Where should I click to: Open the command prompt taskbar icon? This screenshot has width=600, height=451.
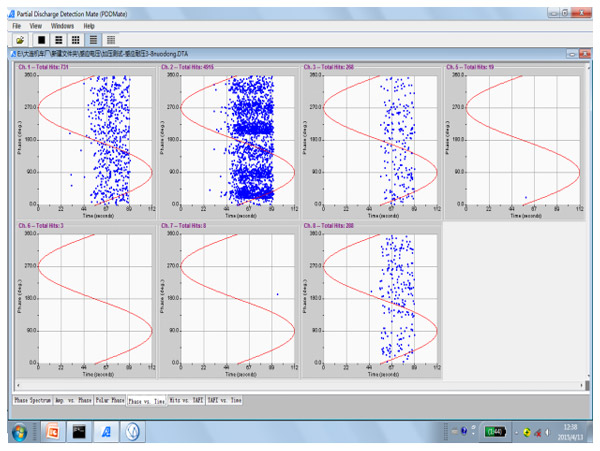[79, 432]
